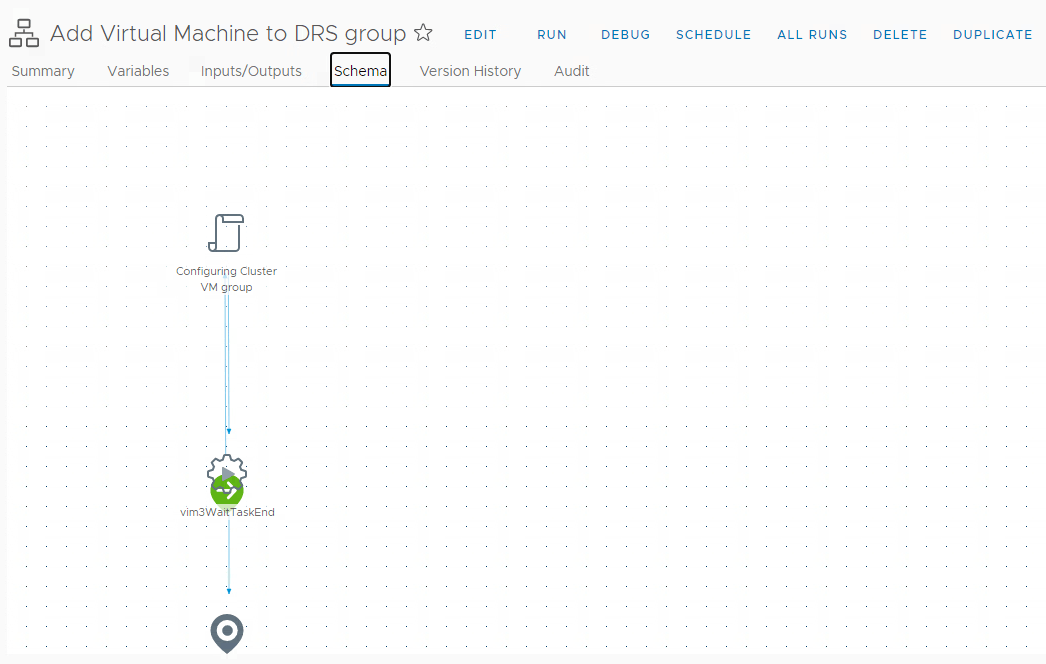Viewport: 1046px width, 664px height.
Task: Click the 'Add Virtual Machine to DRS group' title
Action: 228,33
